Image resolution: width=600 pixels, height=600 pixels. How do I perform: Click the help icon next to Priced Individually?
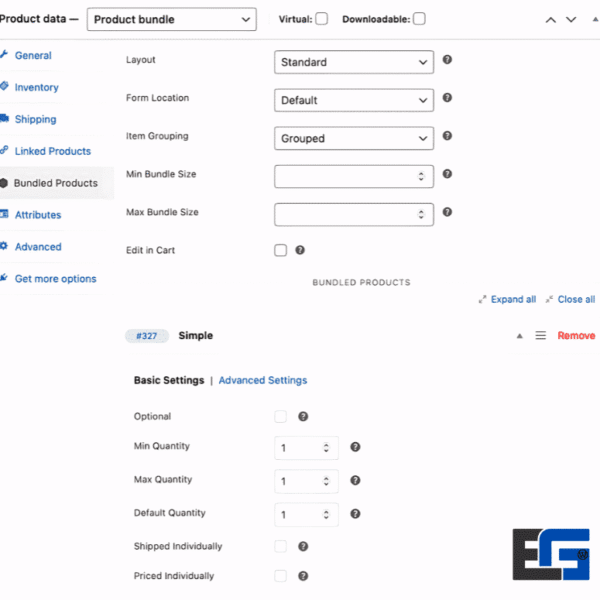click(x=303, y=576)
